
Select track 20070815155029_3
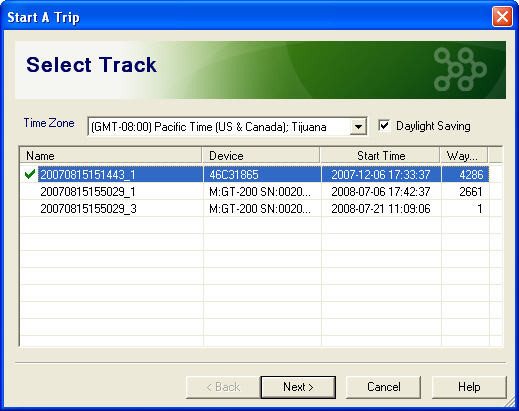pos(88,209)
